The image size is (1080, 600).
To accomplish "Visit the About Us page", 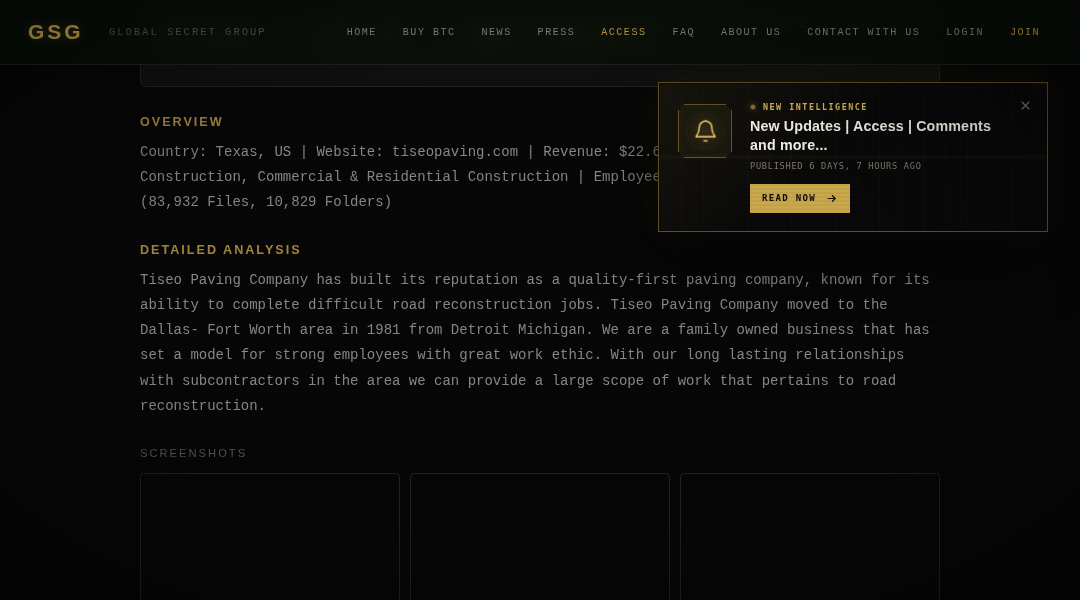I will 751,32.
